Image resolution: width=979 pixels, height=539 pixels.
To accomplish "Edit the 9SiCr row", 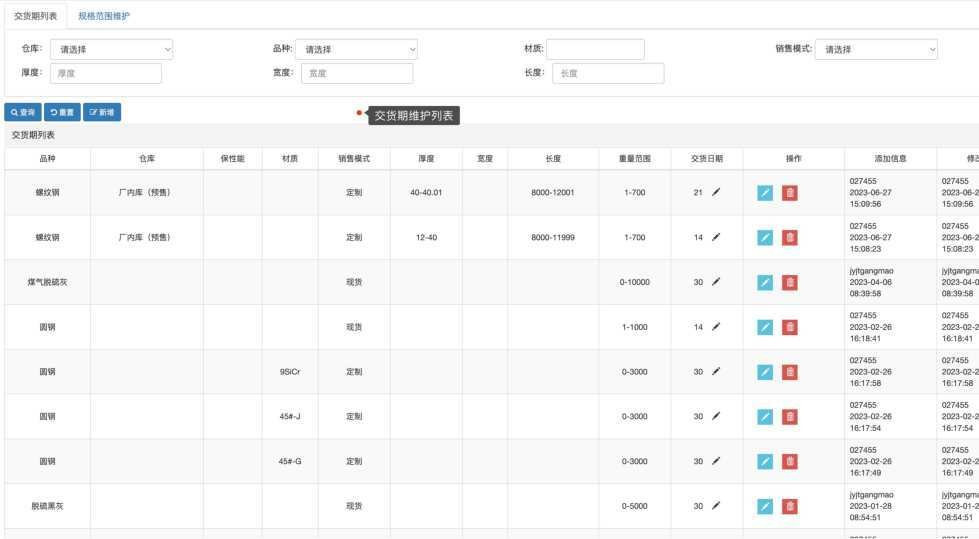I will pyautogui.click(x=765, y=372).
